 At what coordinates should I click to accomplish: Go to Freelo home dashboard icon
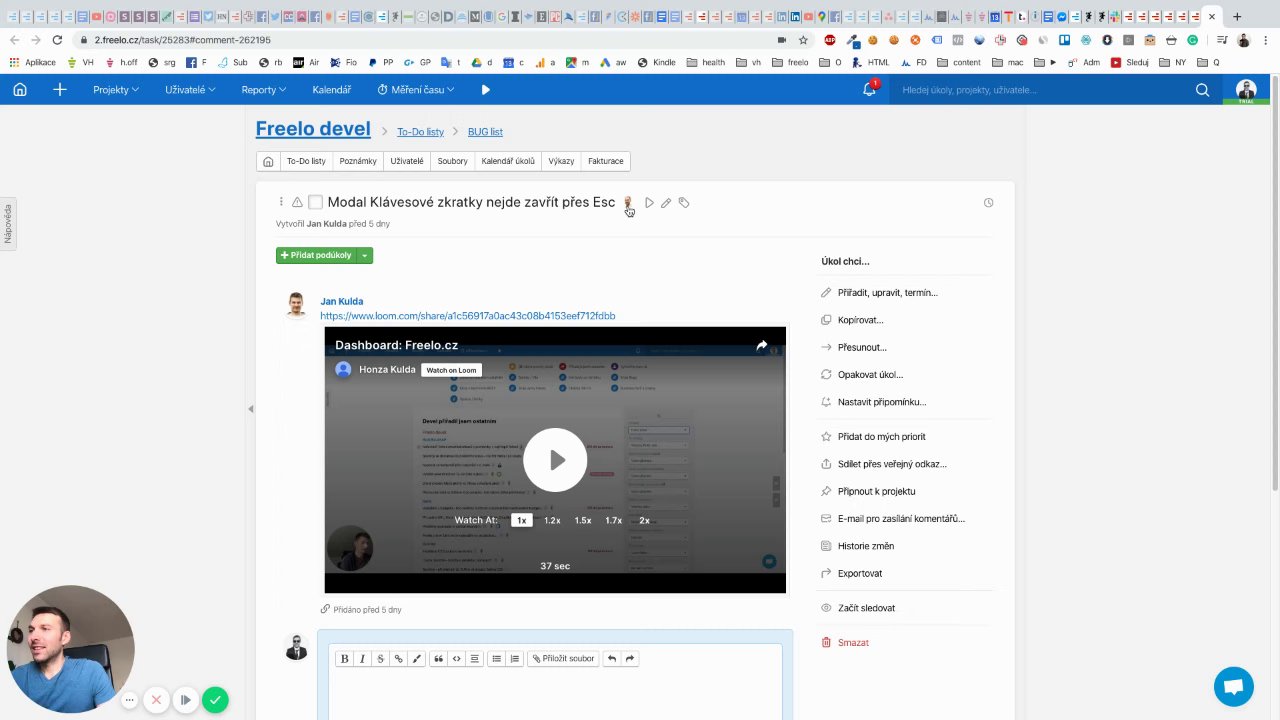click(x=20, y=90)
